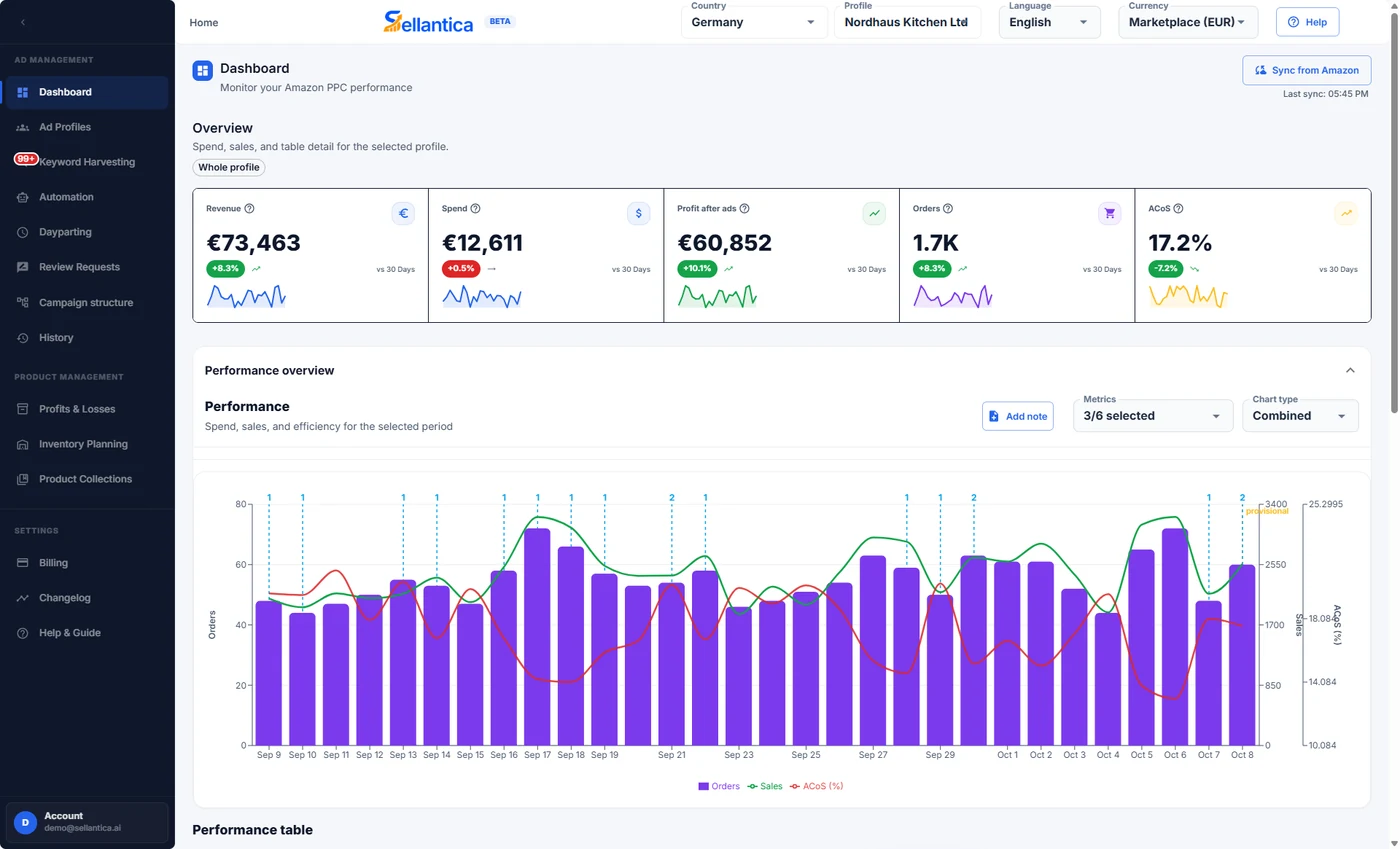This screenshot has width=1400, height=849.
Task: Click the Automation robot icon
Action: click(x=23, y=197)
